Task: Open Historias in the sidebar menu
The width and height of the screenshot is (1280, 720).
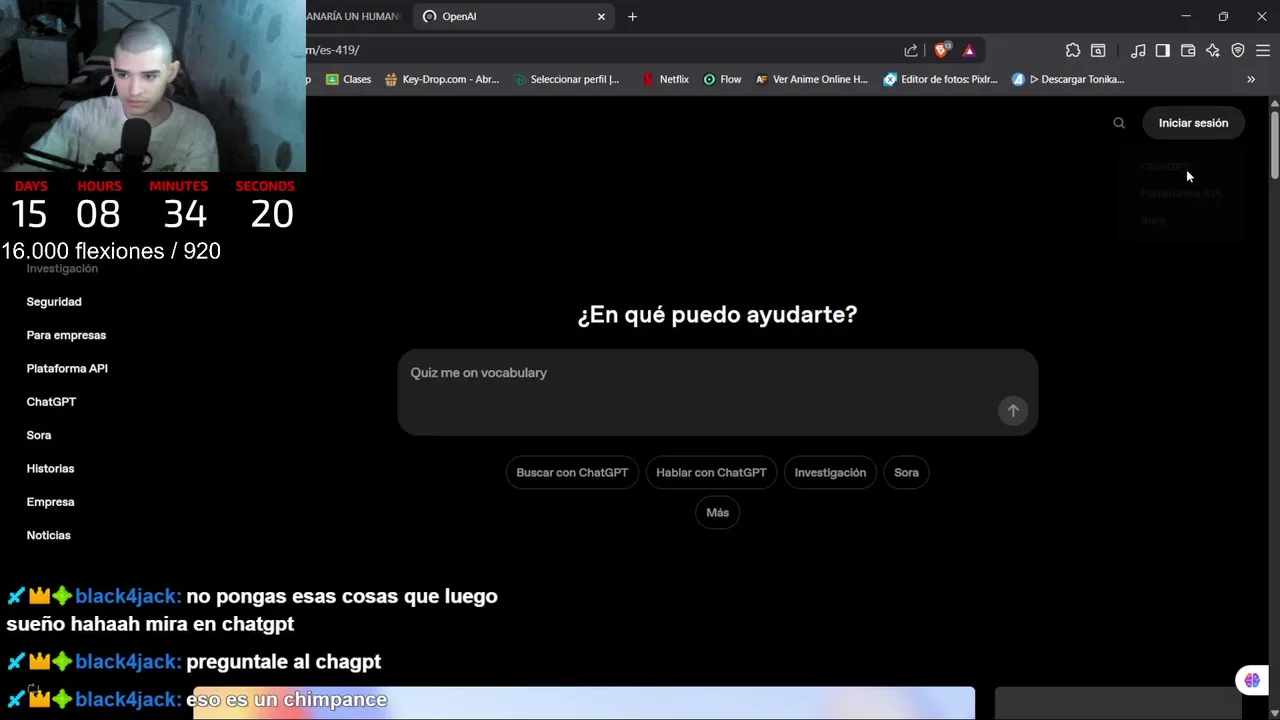Action: click(50, 469)
